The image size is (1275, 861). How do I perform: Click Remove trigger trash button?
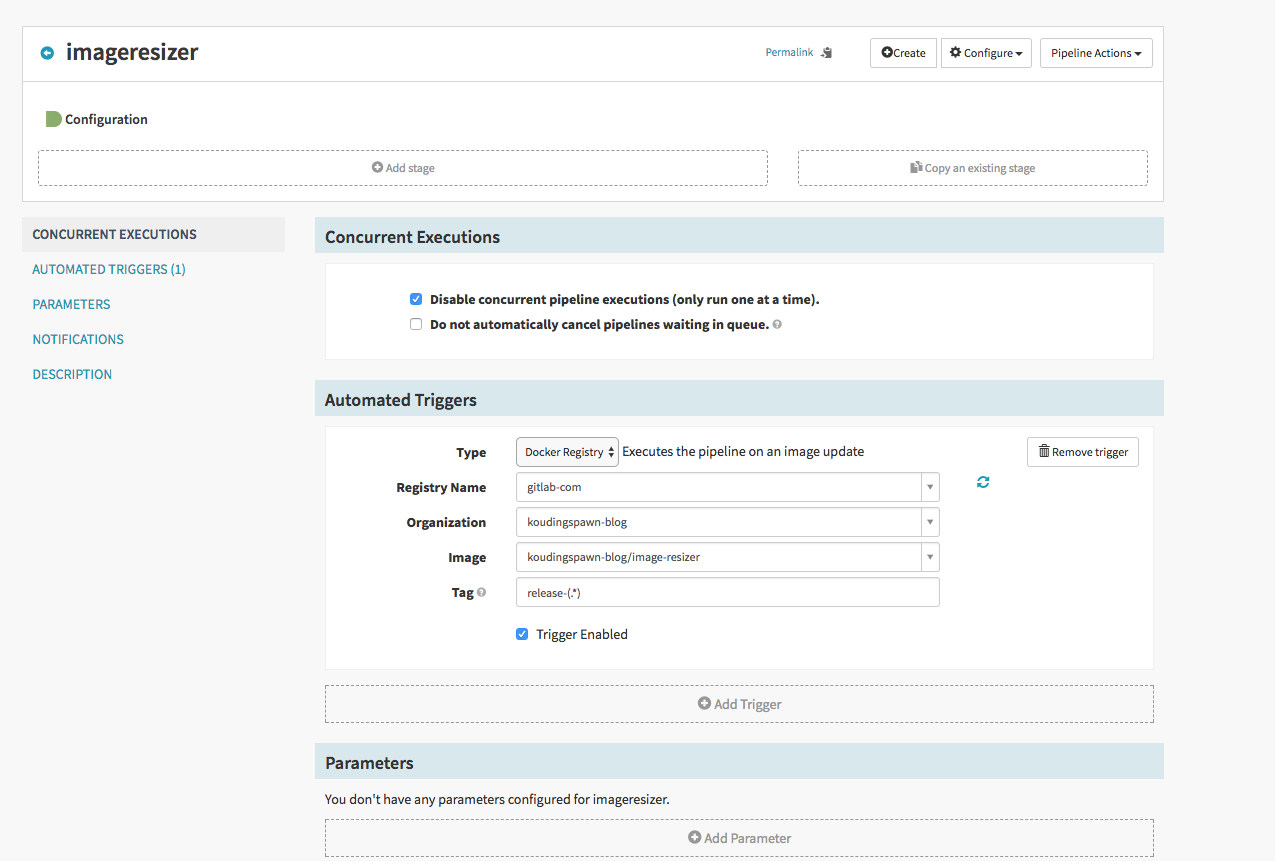tap(1082, 452)
